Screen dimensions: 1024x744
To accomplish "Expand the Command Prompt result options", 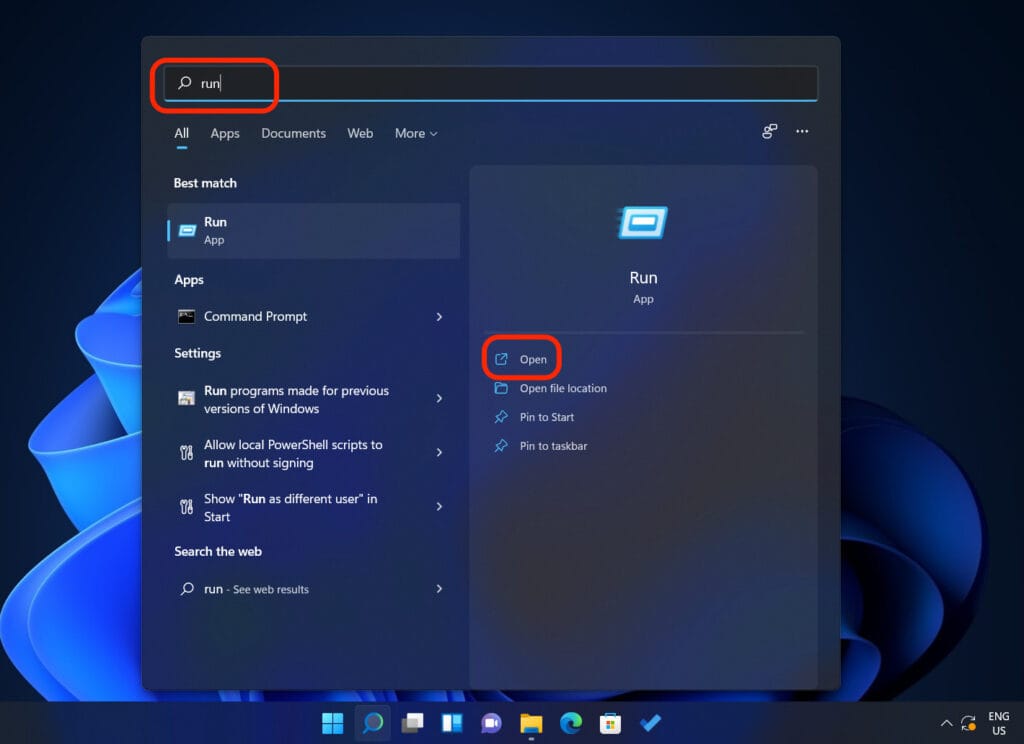I will point(439,316).
